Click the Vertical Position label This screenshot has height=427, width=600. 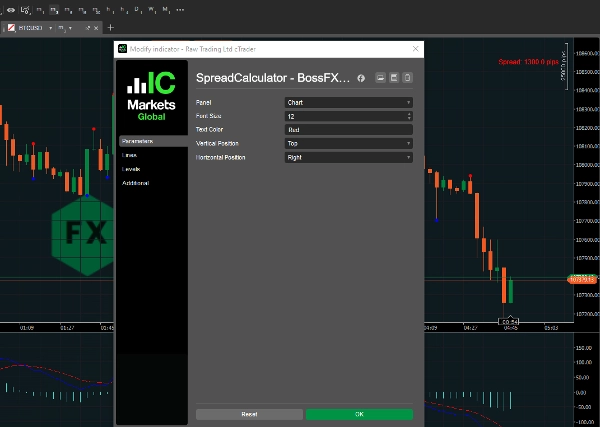tap(217, 143)
